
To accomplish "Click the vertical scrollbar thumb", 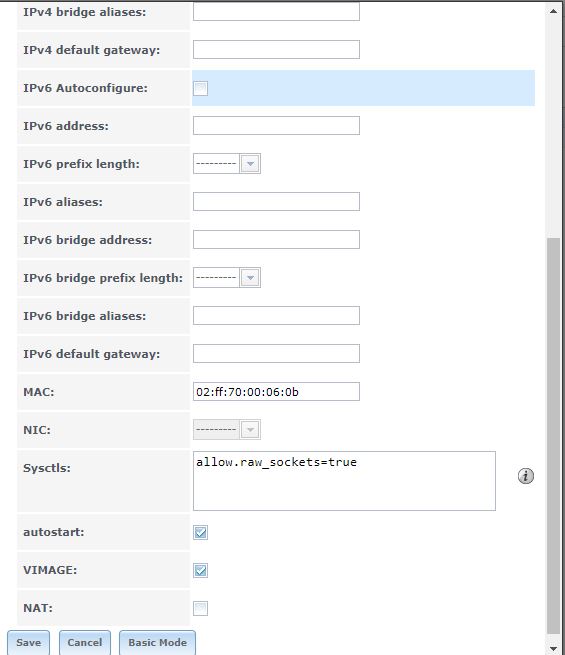I will click(x=553, y=436).
